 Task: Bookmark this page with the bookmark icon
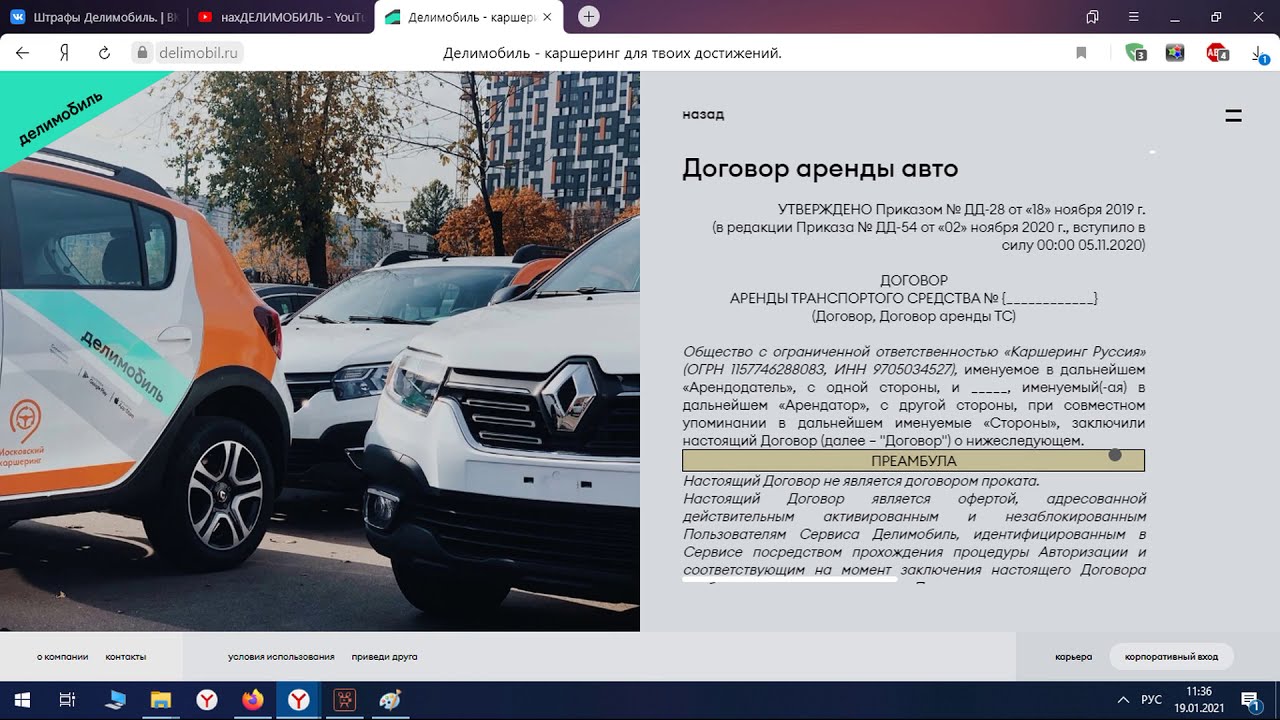(x=1081, y=53)
